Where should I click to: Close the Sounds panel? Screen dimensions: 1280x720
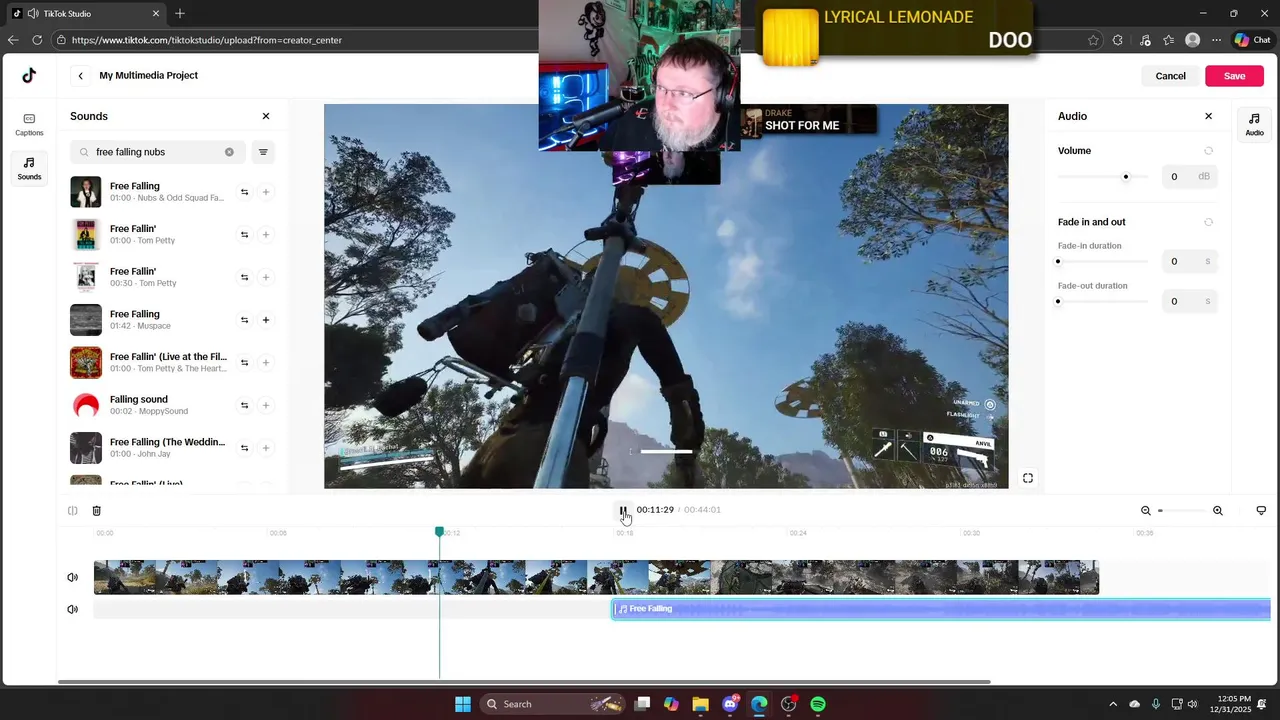[266, 116]
